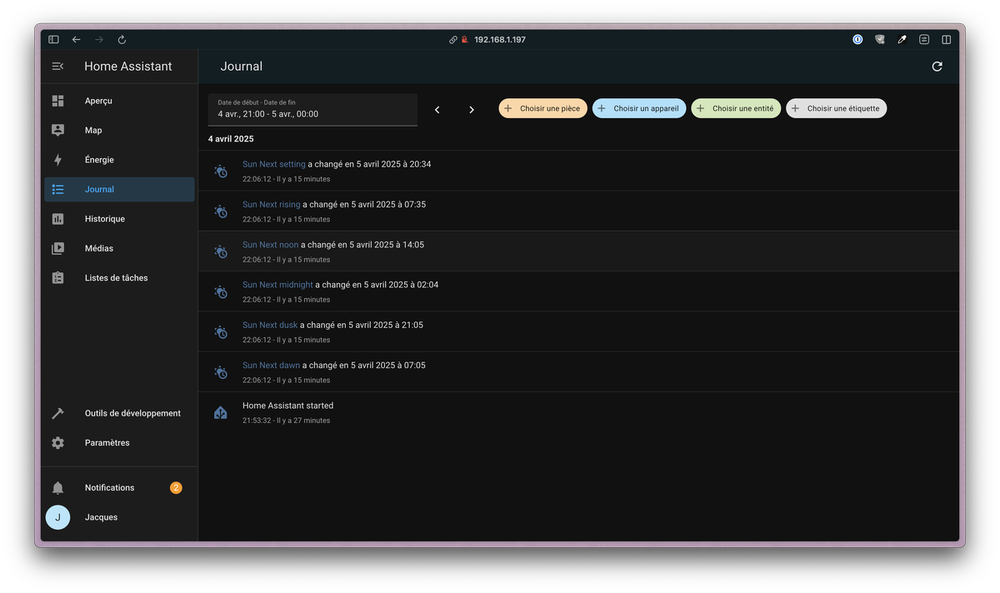Click the "21:53:32 - Il y a 27 minutes" timestamp
The image size is (1000, 593).
(286, 420)
